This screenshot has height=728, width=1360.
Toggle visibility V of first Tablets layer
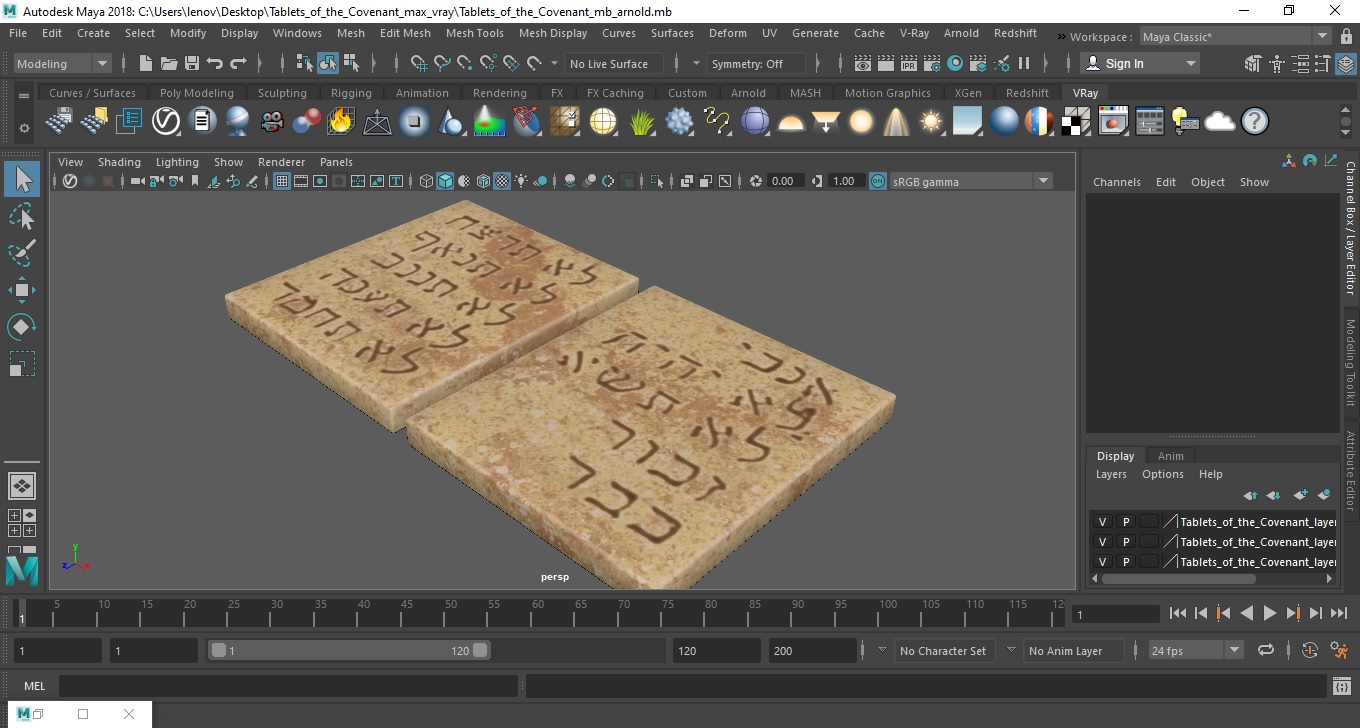tap(1102, 522)
